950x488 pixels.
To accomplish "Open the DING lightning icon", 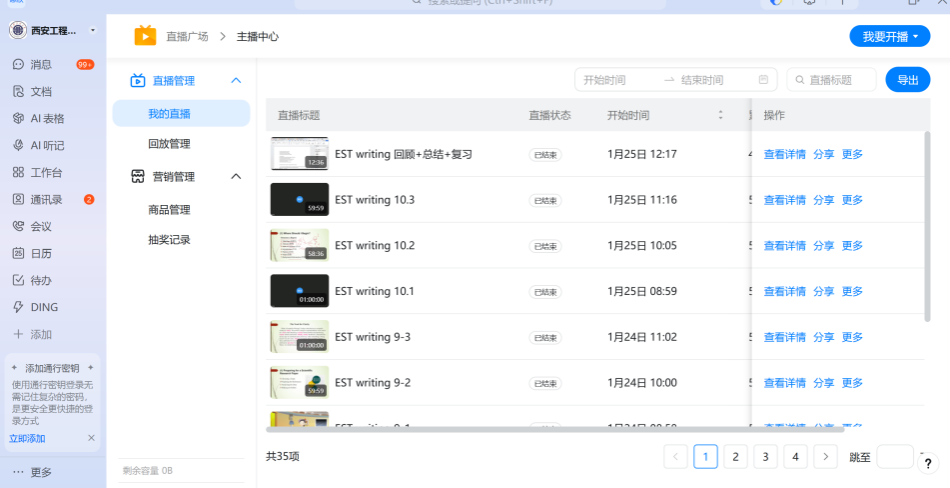I will (18, 307).
